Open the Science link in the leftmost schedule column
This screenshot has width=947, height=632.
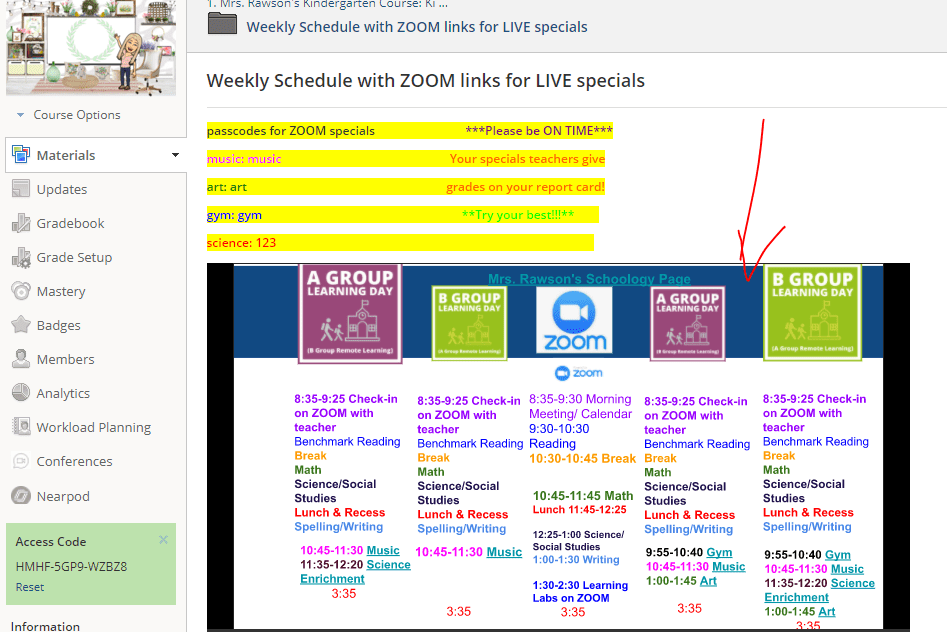point(388,565)
